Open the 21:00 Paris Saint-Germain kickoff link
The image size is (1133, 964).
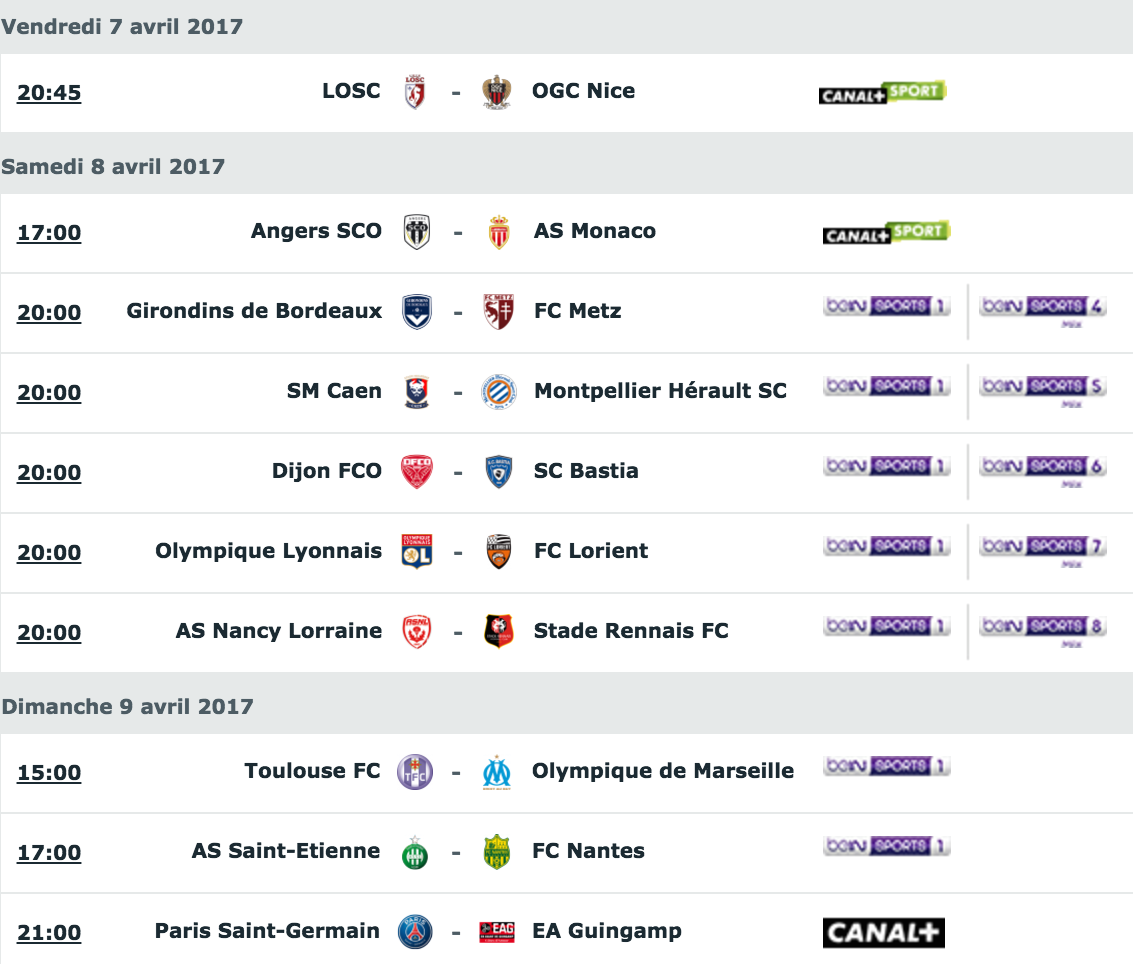49,932
